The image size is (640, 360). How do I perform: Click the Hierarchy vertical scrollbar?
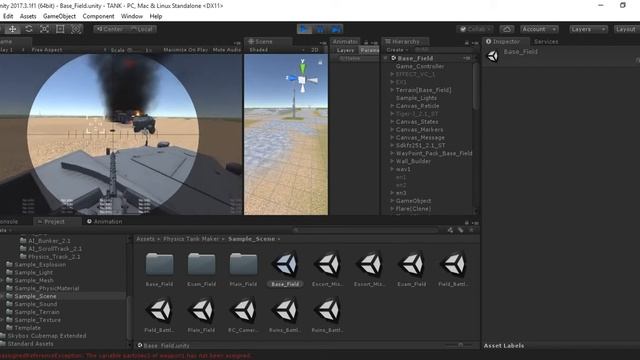coord(475,86)
